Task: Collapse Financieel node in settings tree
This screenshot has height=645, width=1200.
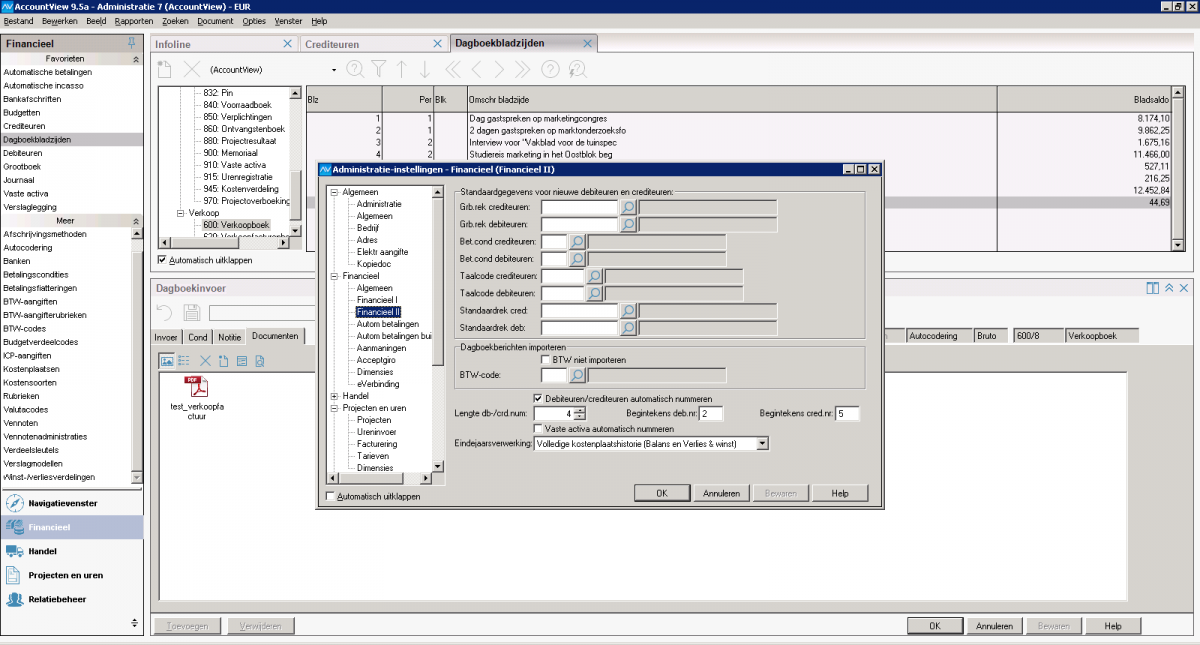Action: (334, 275)
